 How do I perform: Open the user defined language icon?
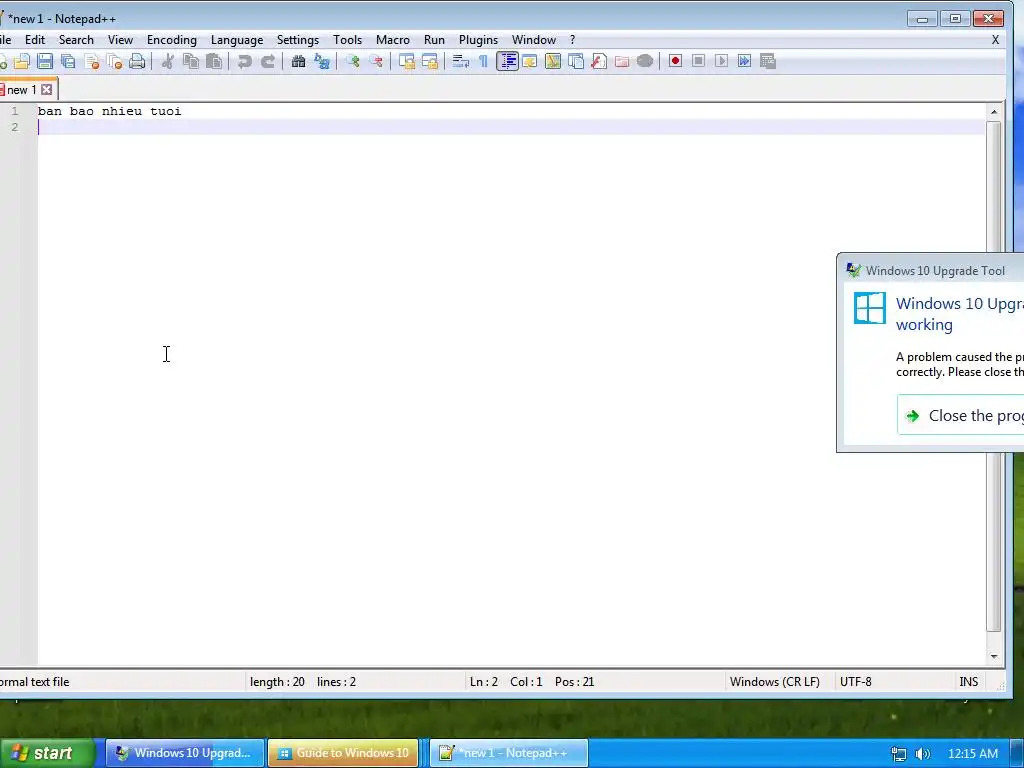coord(530,61)
